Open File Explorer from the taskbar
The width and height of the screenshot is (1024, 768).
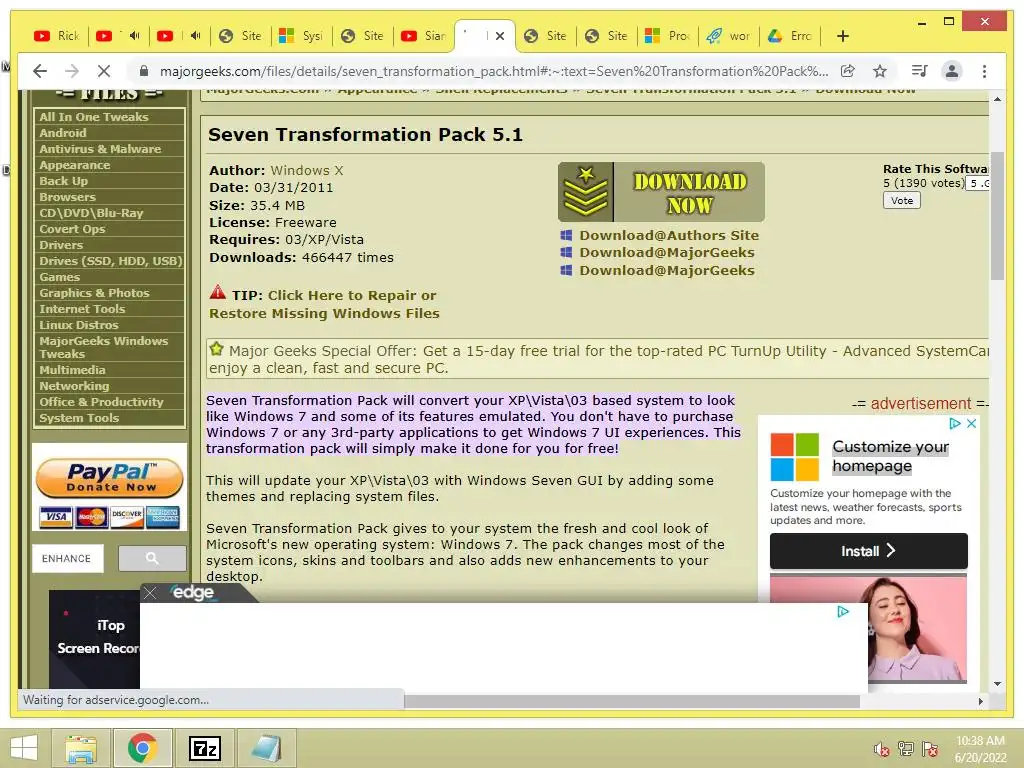pyautogui.click(x=81, y=748)
